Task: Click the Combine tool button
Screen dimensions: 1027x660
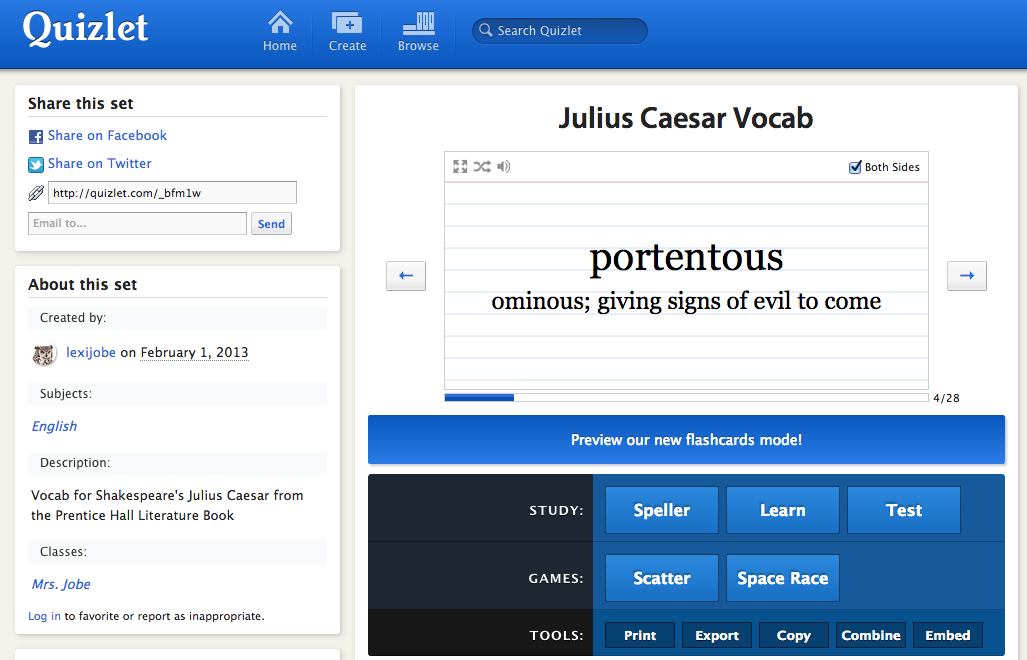Action: coord(871,635)
